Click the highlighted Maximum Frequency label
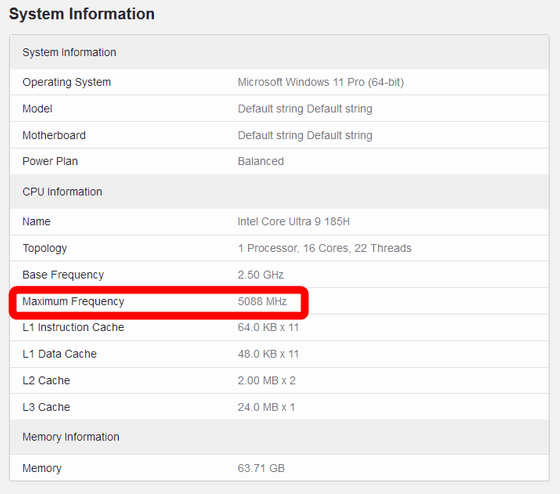Viewport: 560px width, 494px height. tap(73, 301)
